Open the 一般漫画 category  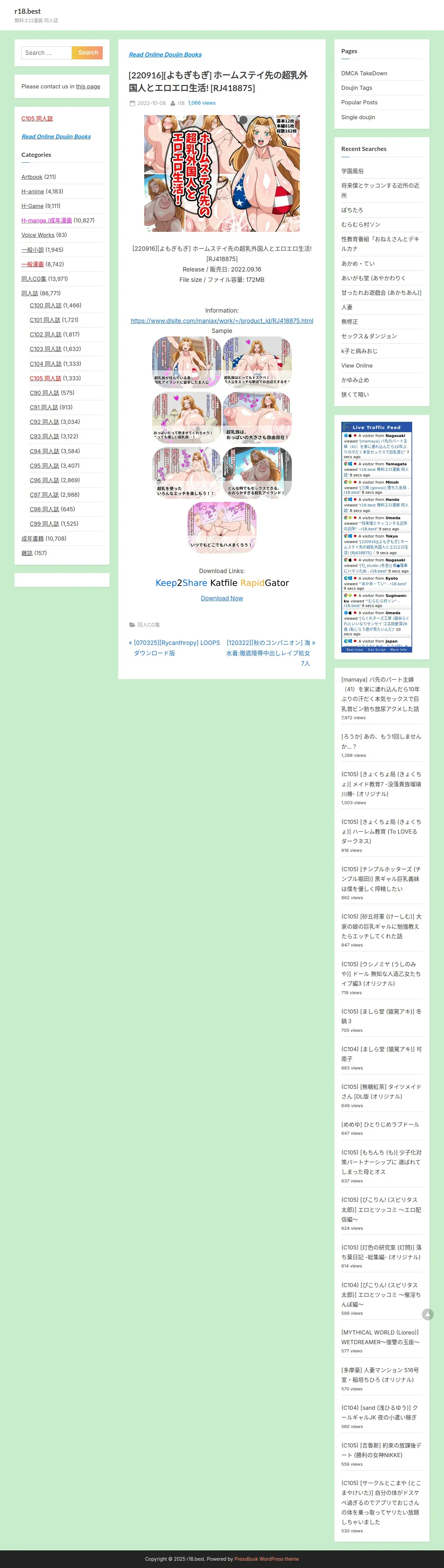point(32,264)
